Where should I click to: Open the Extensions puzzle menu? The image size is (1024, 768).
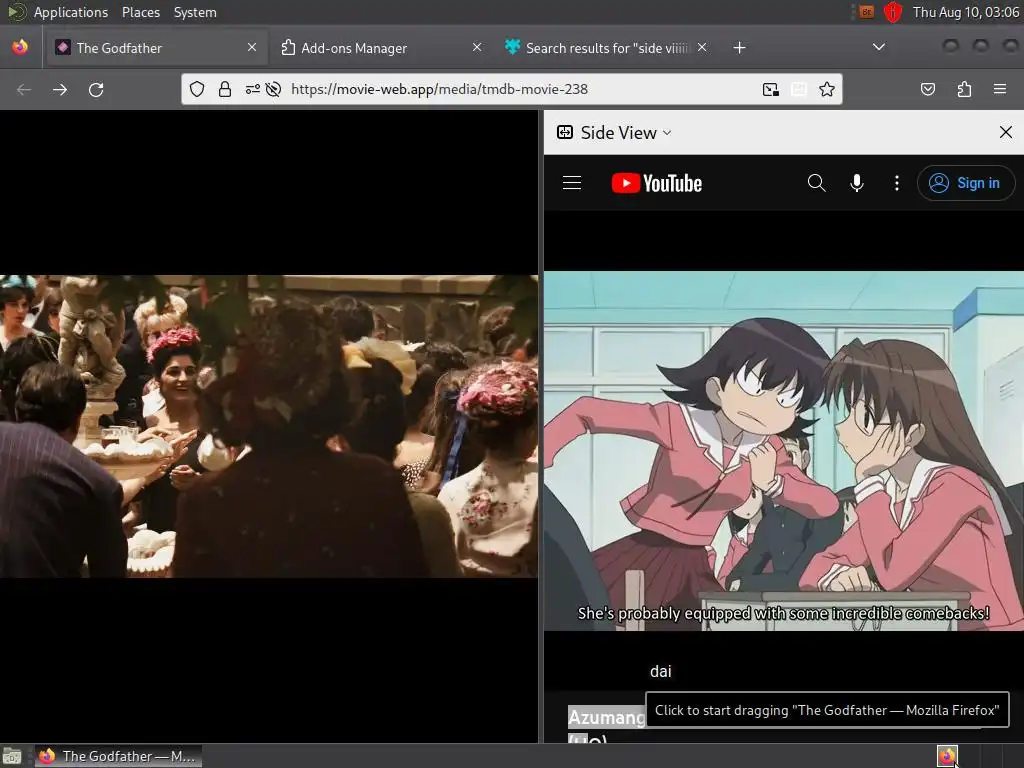(x=964, y=89)
